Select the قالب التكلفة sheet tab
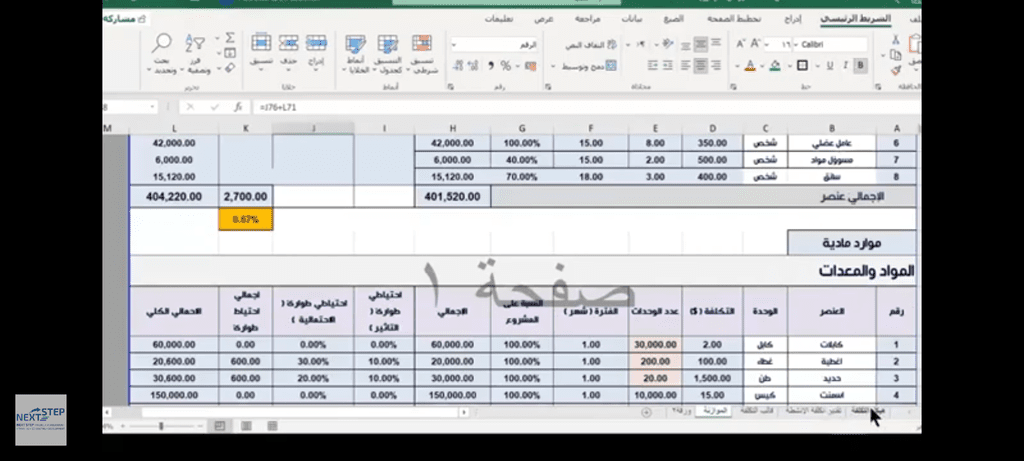 point(756,410)
